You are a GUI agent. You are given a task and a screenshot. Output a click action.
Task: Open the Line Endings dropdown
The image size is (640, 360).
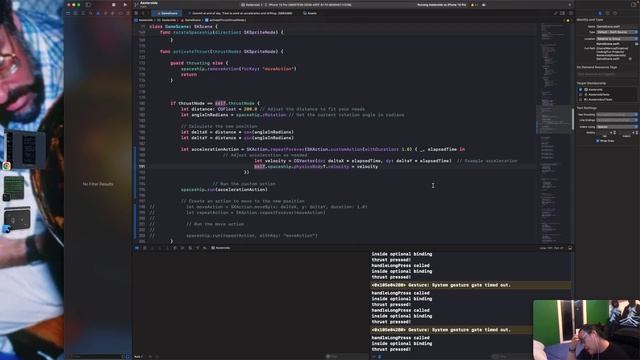pyautogui.click(x=617, y=120)
